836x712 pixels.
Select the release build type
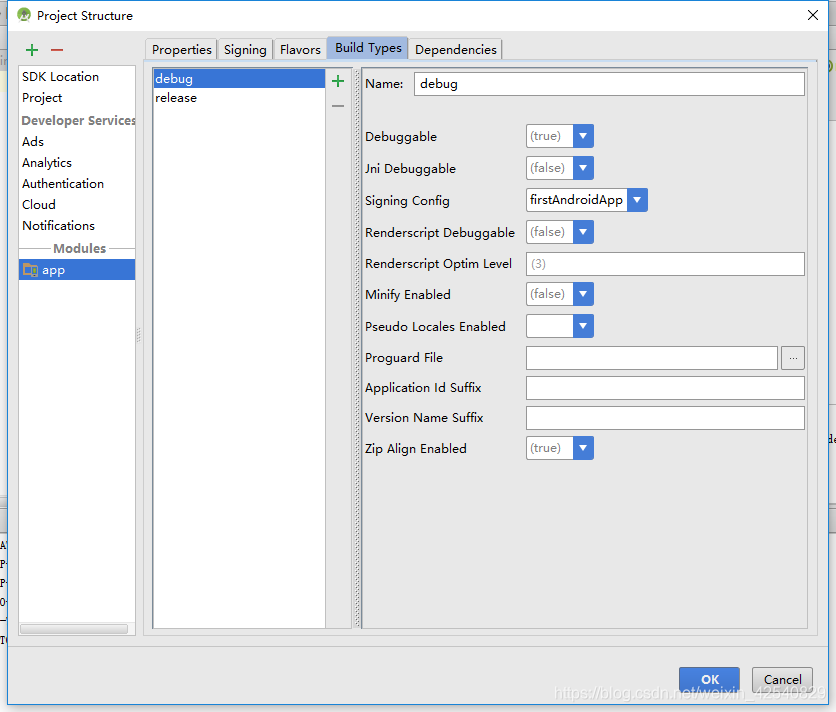[x=239, y=98]
